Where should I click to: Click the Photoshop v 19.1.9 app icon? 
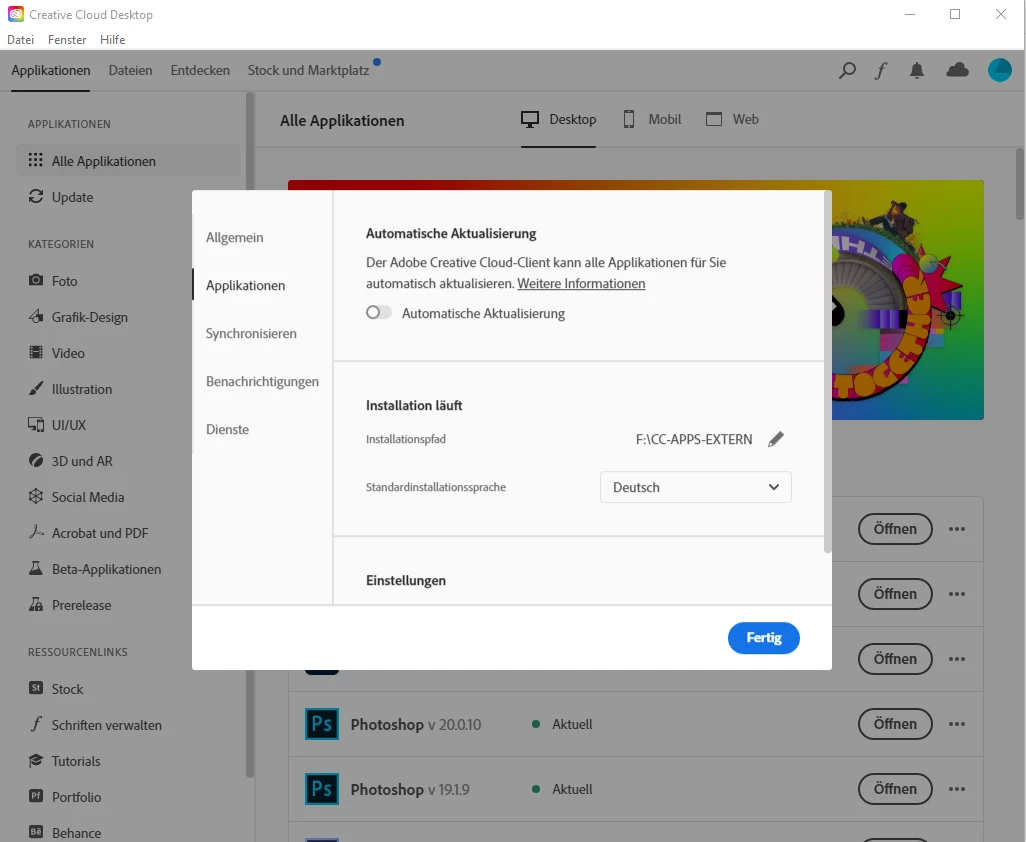[322, 789]
